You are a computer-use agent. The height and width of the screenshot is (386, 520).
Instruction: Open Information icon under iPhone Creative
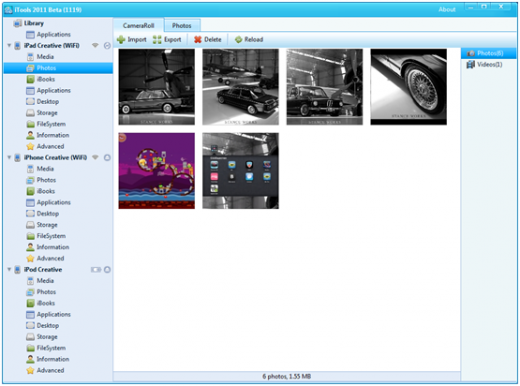point(30,247)
